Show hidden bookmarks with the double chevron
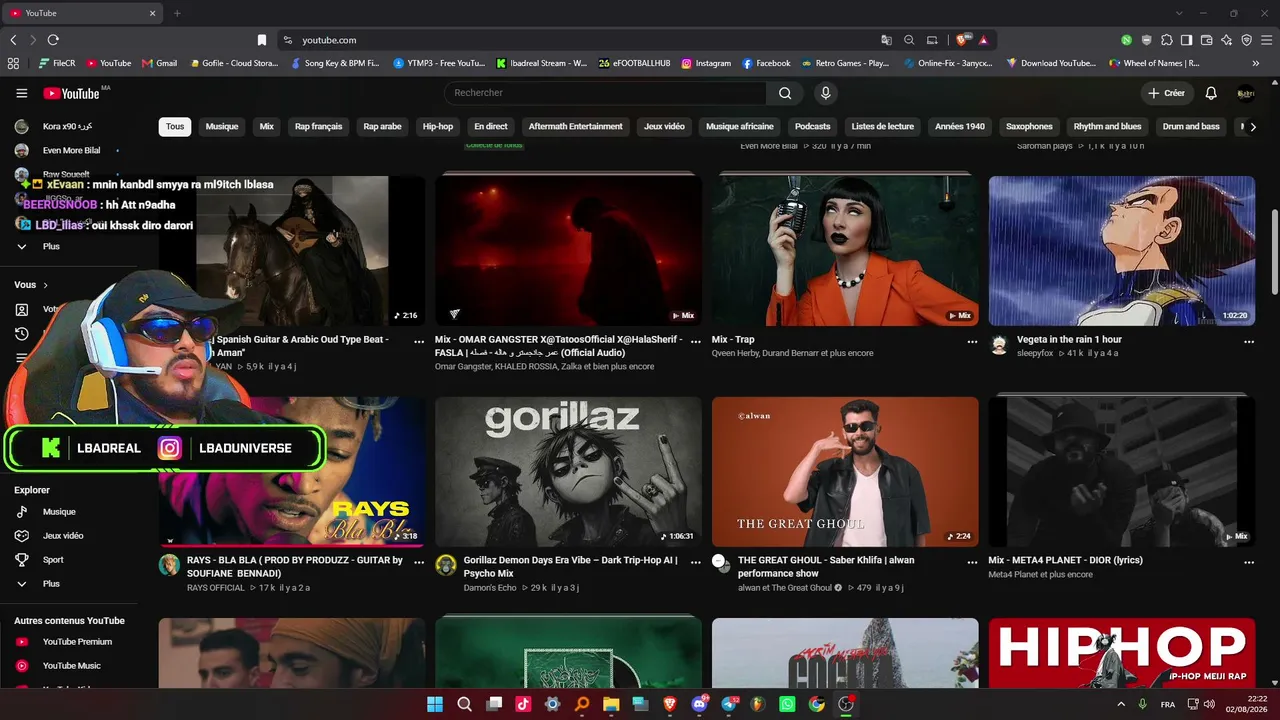This screenshot has height=720, width=1280. tap(1256, 63)
